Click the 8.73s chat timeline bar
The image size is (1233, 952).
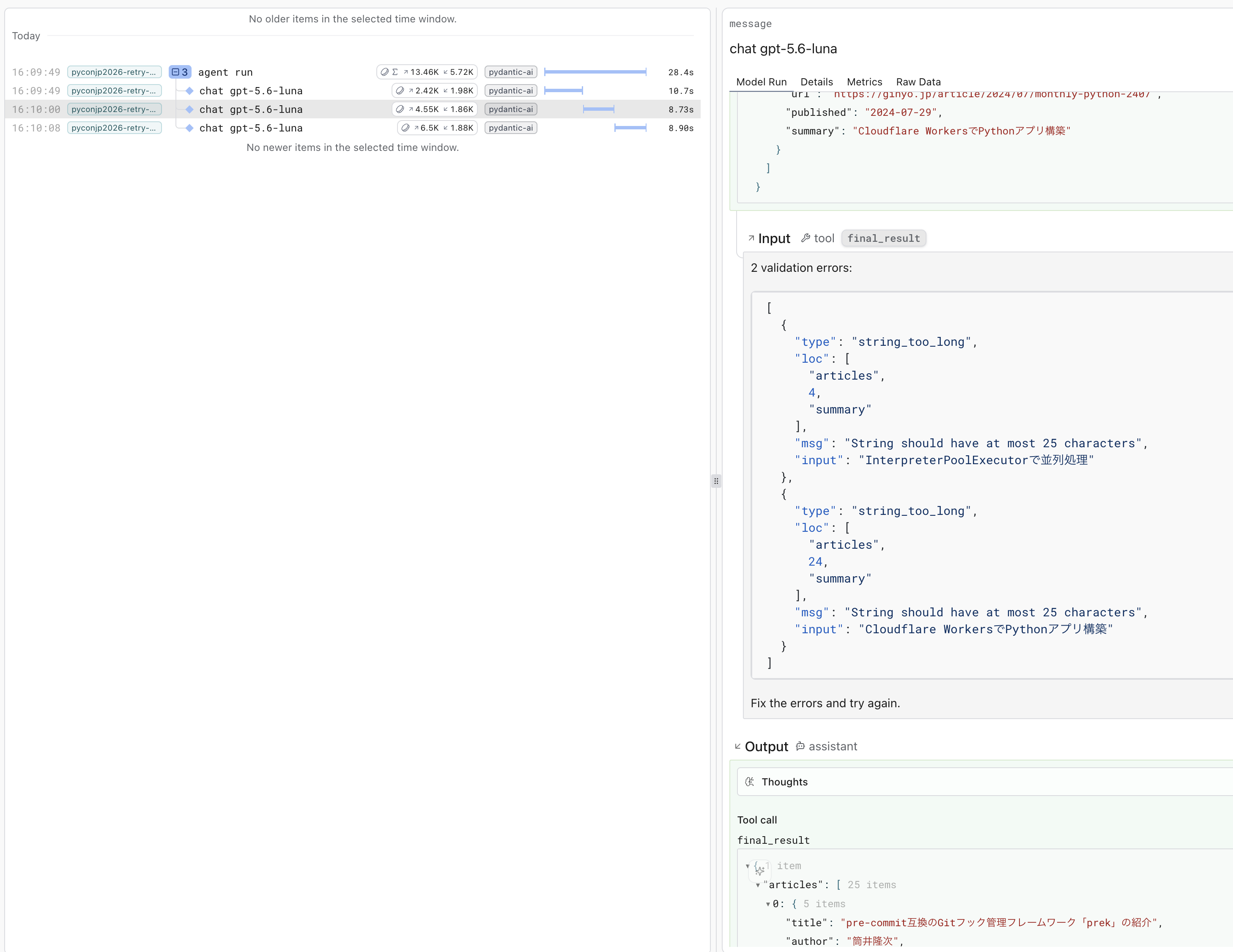pyautogui.click(x=598, y=109)
